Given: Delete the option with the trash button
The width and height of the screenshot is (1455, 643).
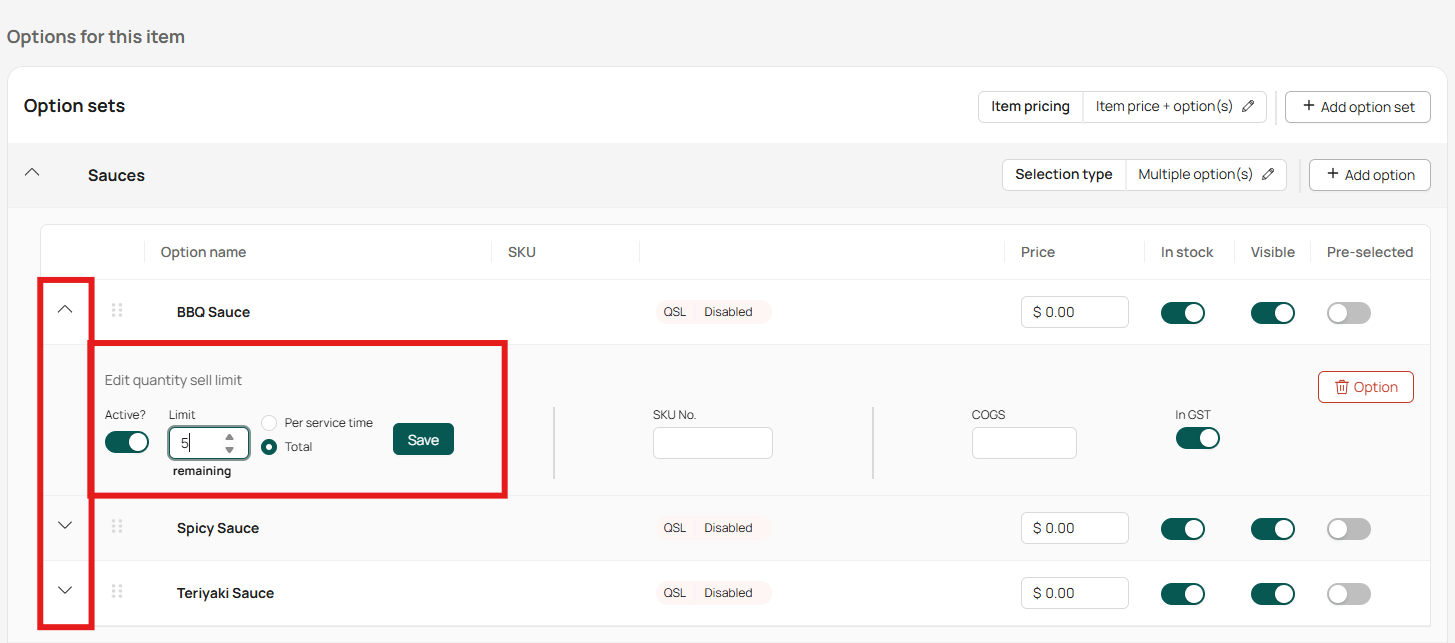Looking at the screenshot, I should 1366,387.
